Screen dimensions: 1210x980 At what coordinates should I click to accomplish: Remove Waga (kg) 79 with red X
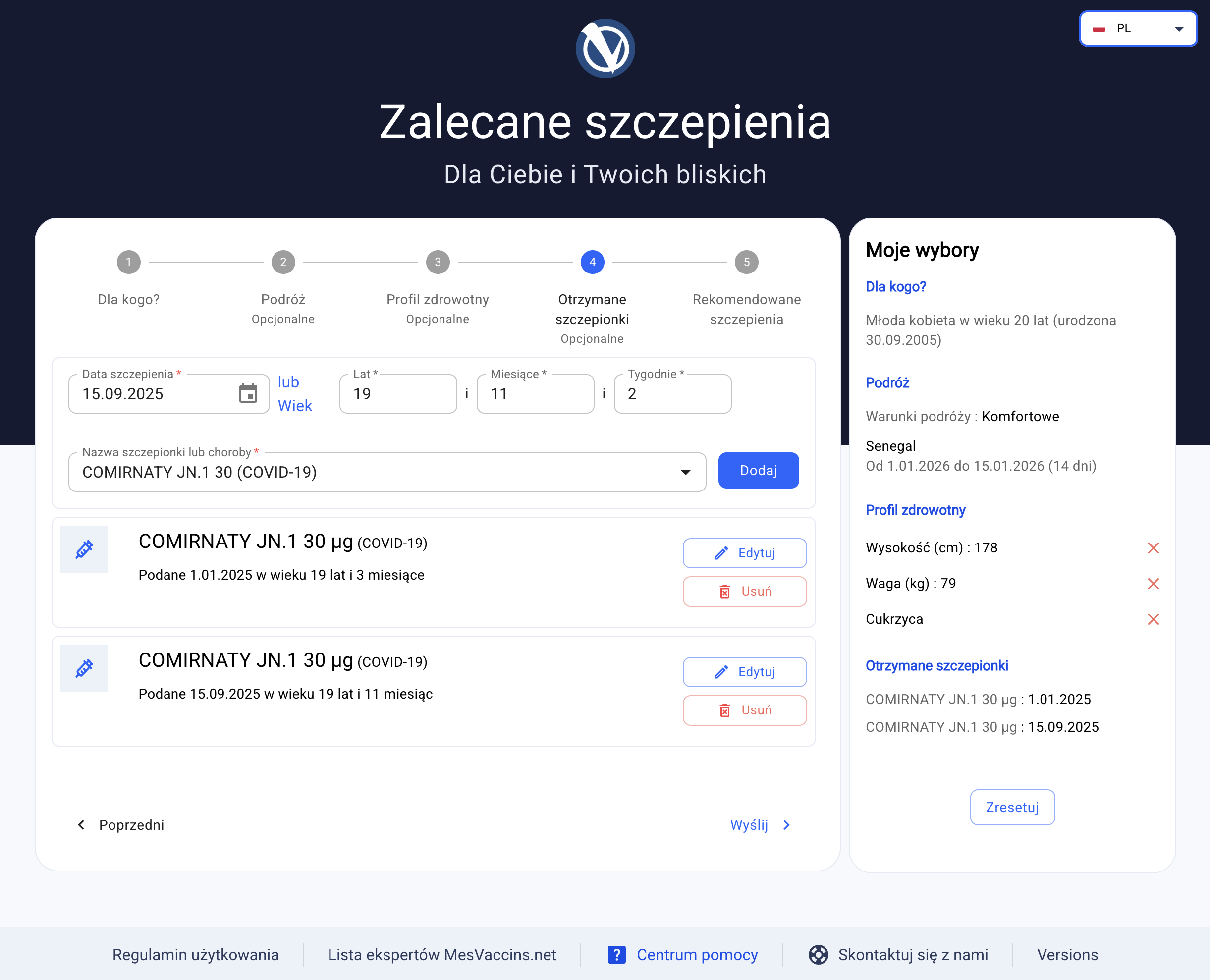click(1153, 584)
